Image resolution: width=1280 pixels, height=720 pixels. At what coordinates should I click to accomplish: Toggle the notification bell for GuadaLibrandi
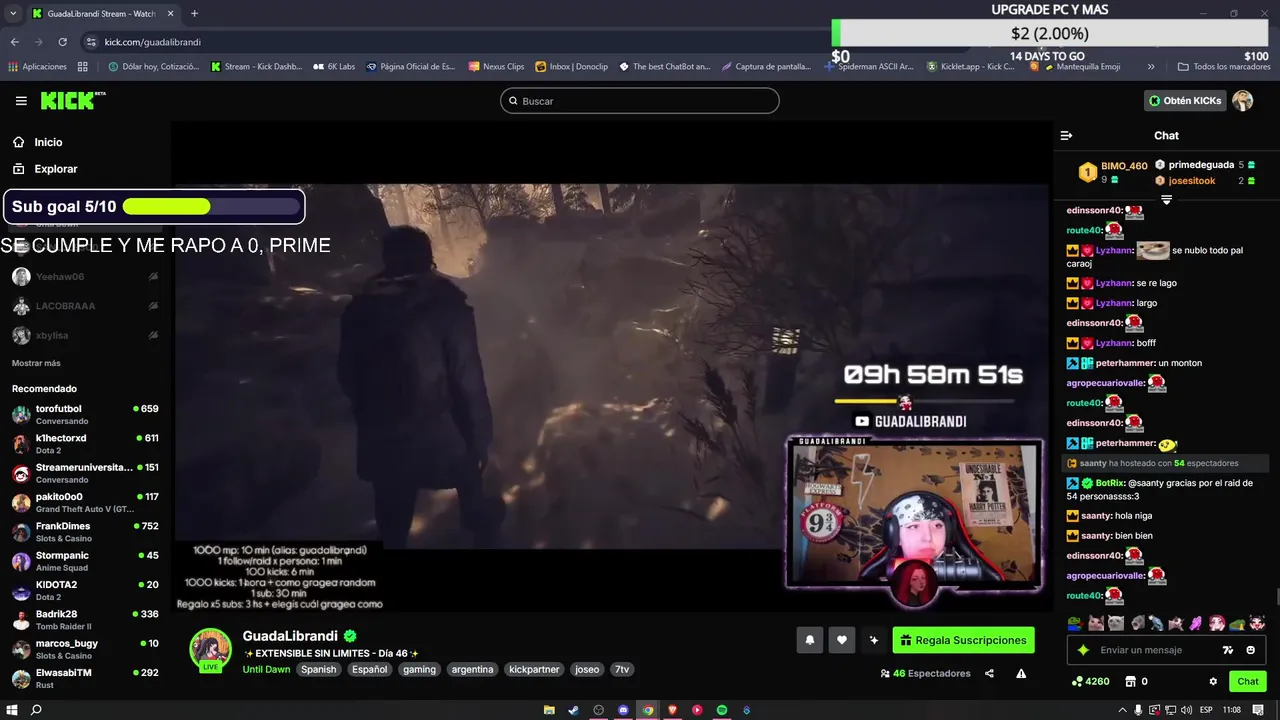tap(810, 640)
